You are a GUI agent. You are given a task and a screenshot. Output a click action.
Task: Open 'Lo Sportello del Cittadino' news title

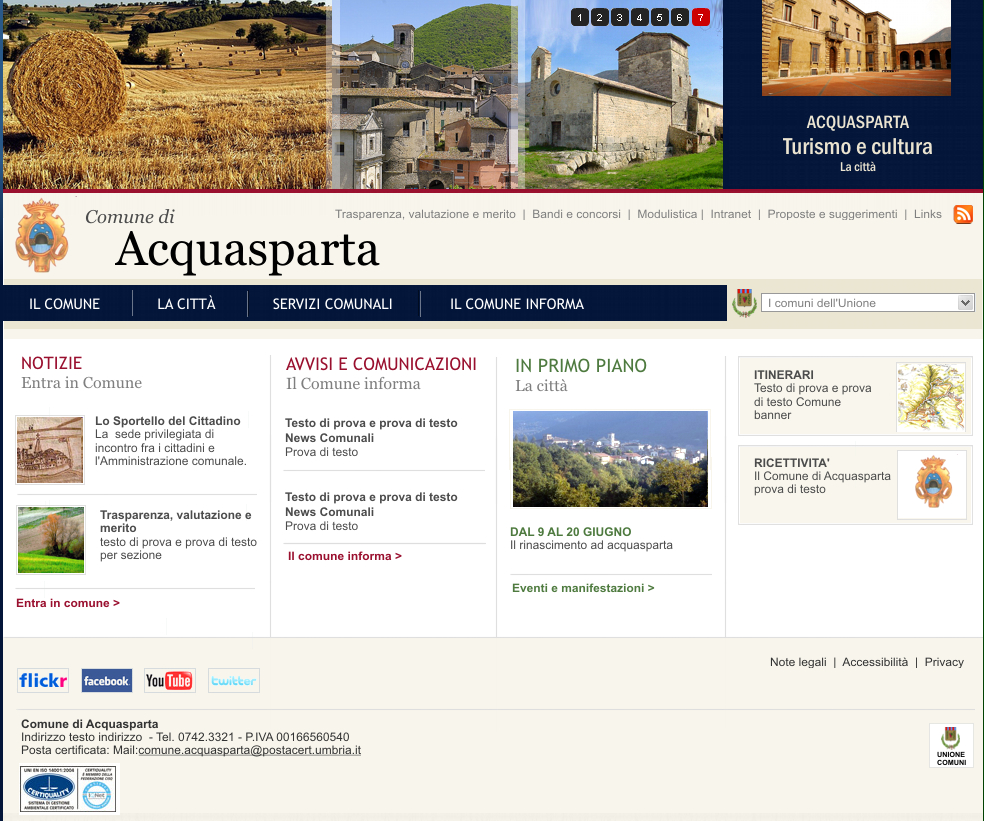(x=168, y=421)
